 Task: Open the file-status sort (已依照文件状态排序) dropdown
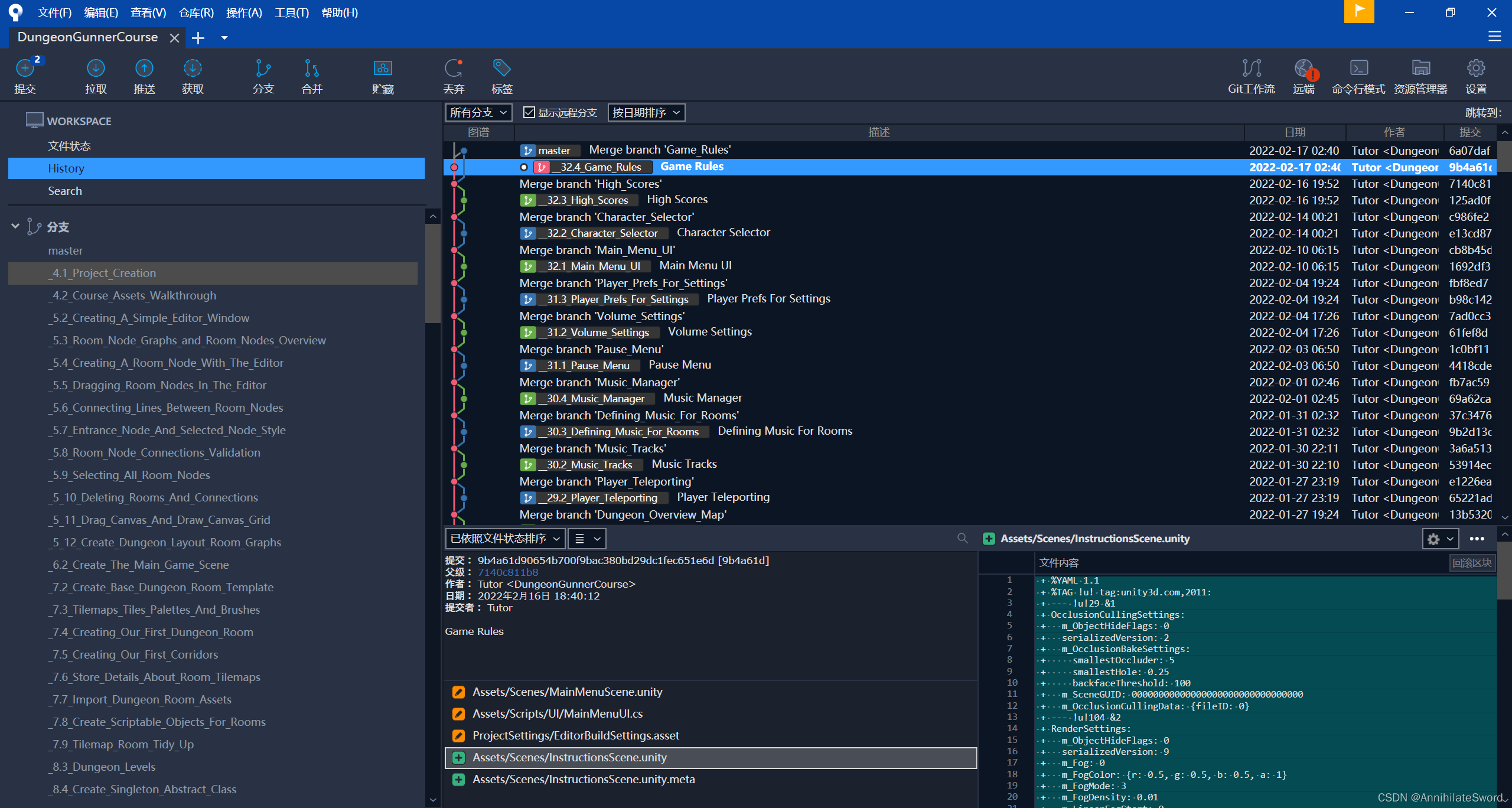[504, 538]
